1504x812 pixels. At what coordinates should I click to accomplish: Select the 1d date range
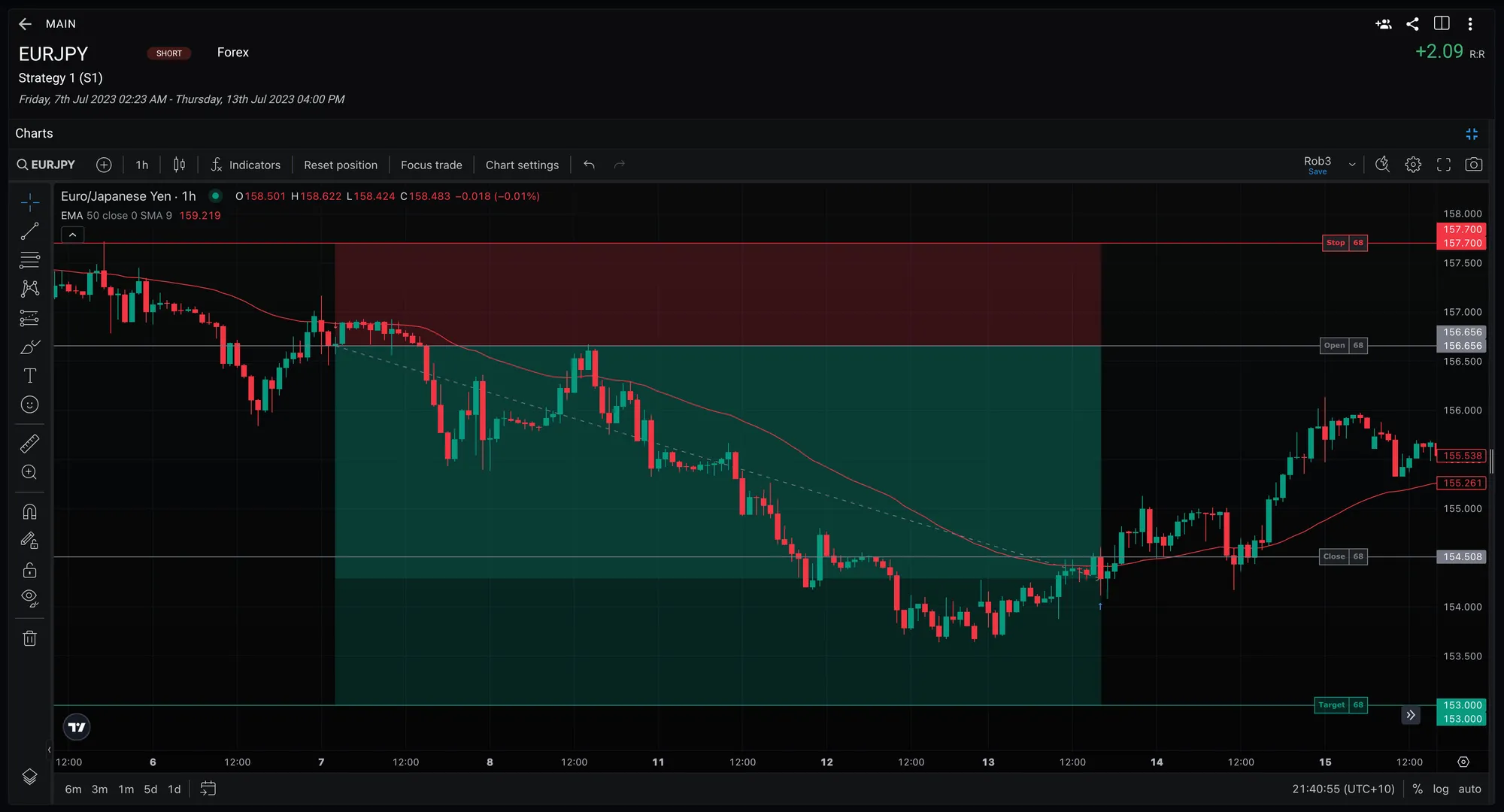pyautogui.click(x=174, y=789)
